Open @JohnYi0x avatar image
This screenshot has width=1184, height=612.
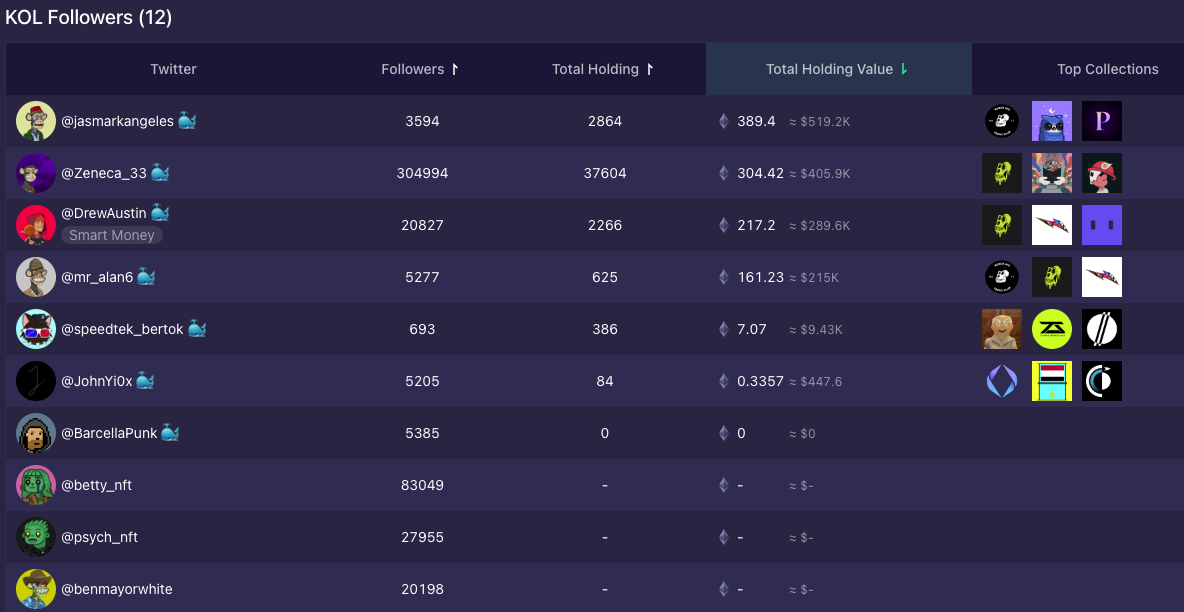pos(36,382)
